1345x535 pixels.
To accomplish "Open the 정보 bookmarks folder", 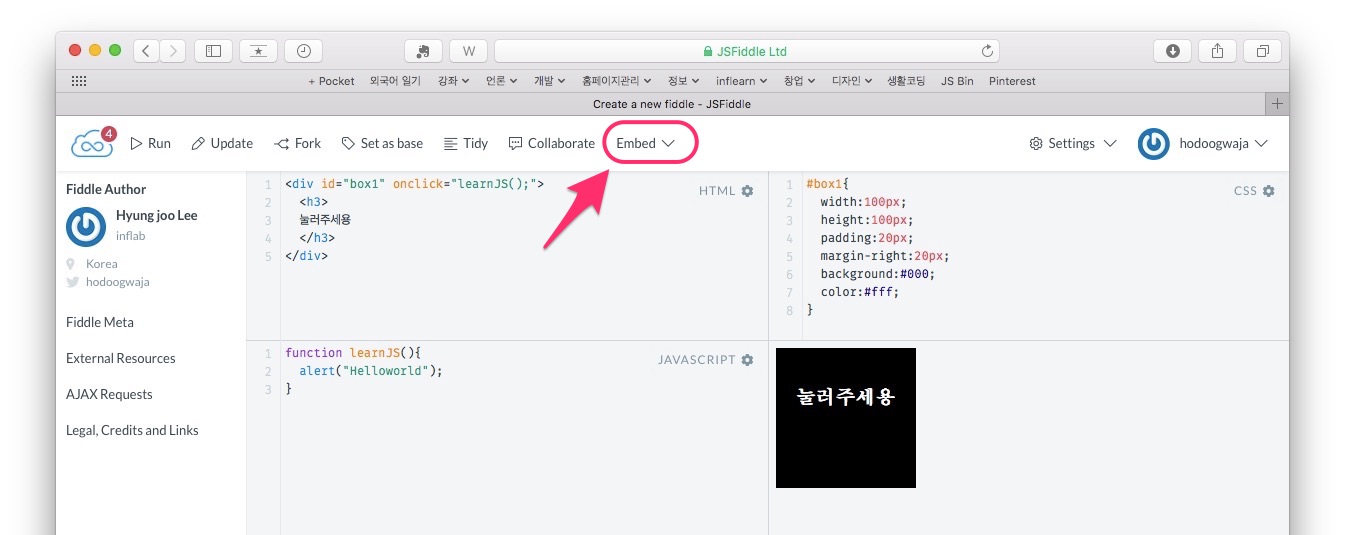I will (x=684, y=81).
